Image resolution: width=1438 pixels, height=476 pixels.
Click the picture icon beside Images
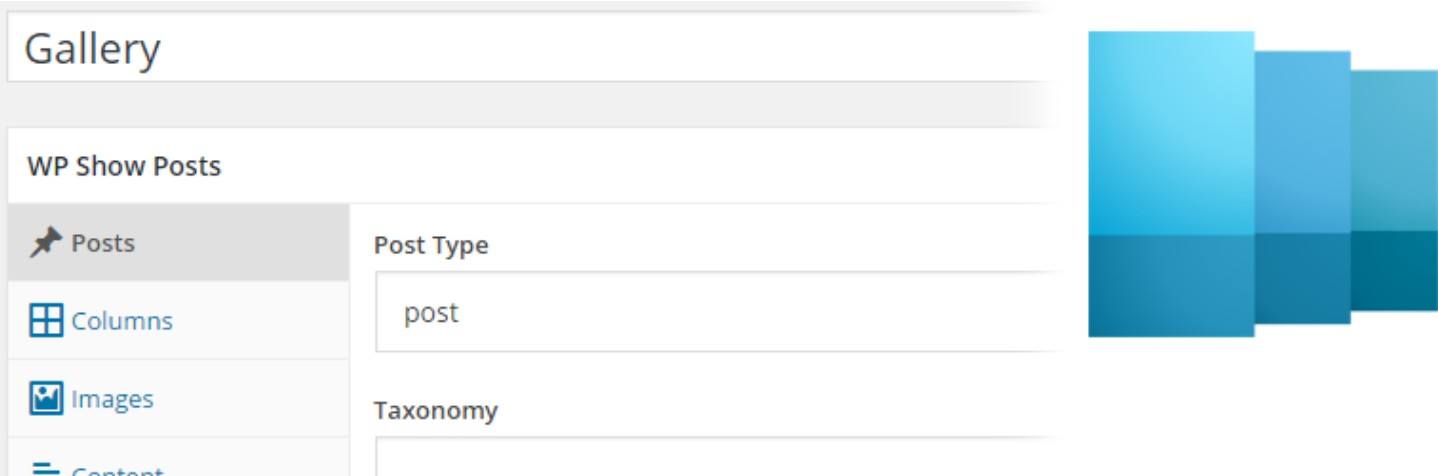(43, 399)
